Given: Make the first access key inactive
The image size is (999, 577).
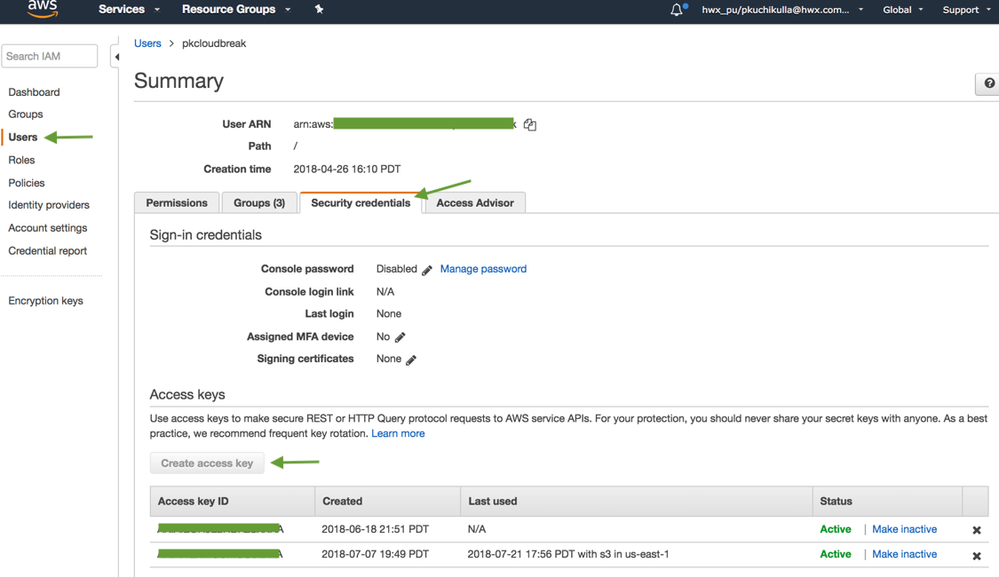Looking at the screenshot, I should click(x=904, y=529).
